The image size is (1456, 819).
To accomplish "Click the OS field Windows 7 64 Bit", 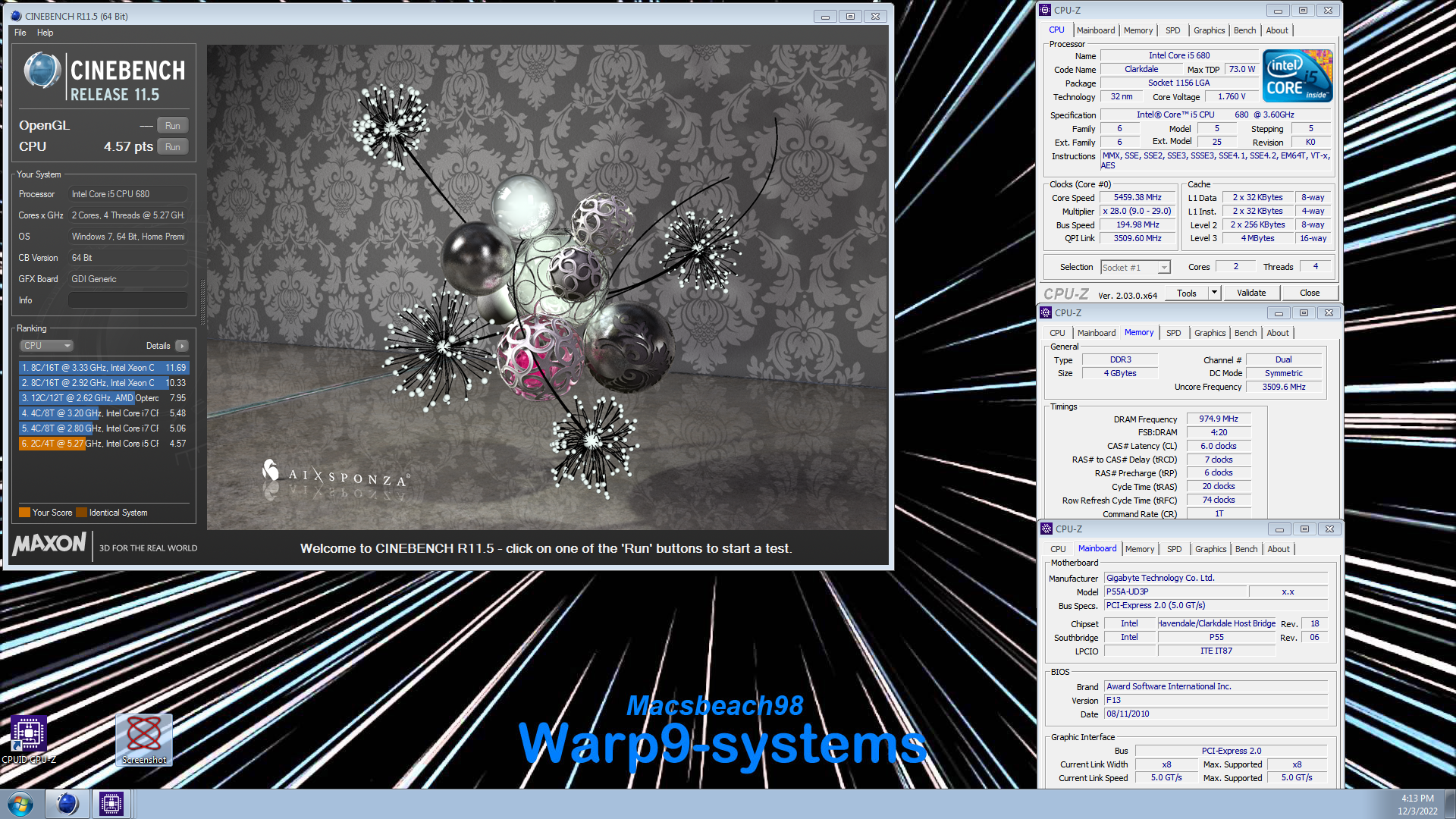I will pyautogui.click(x=127, y=237).
